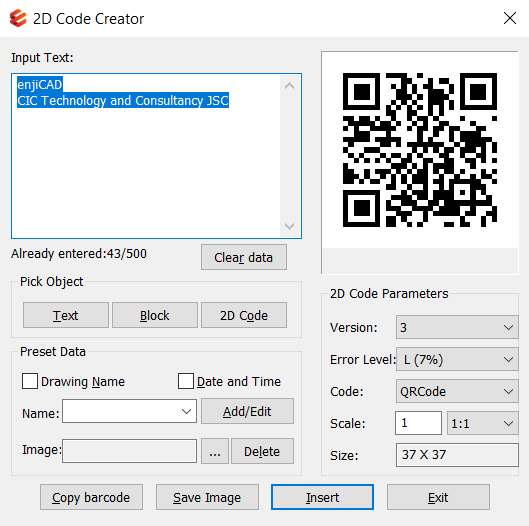Click the QR code preview image
Viewport: 529px width, 526px height.
pos(420,150)
